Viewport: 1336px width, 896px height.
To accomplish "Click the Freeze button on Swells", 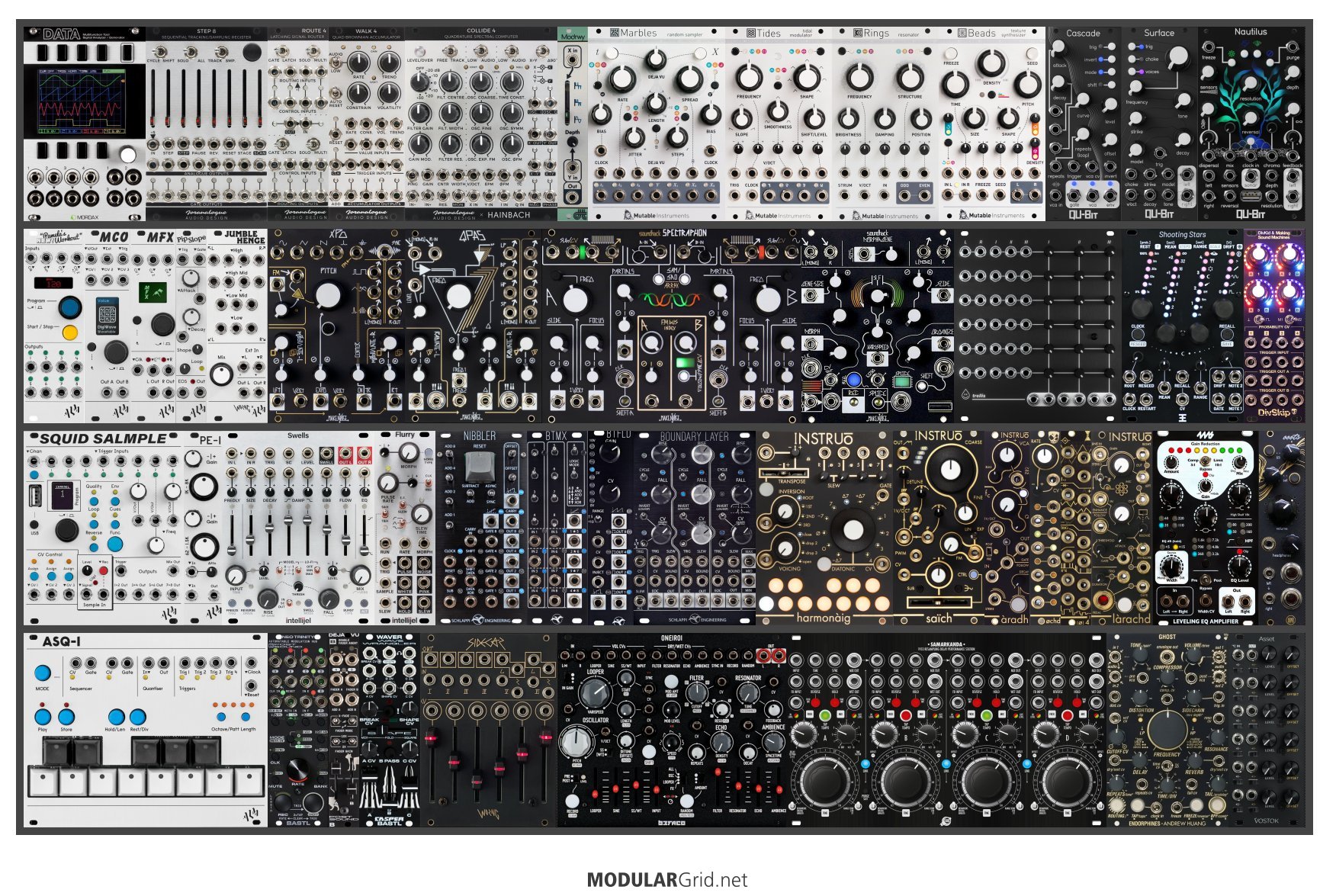I will (232, 603).
